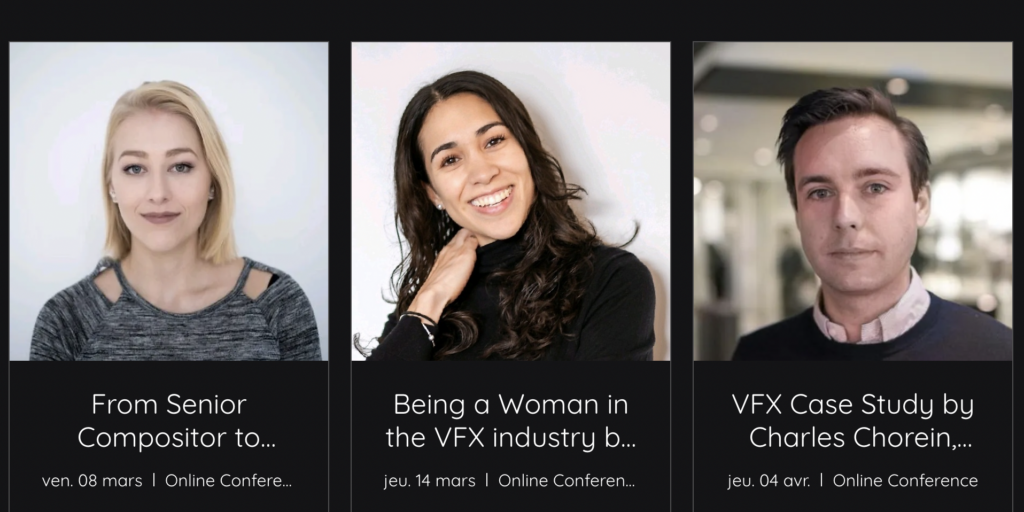Click "Online Confere…" under the Senior Compositor event
Viewport: 1024px width, 512px height.
click(228, 481)
